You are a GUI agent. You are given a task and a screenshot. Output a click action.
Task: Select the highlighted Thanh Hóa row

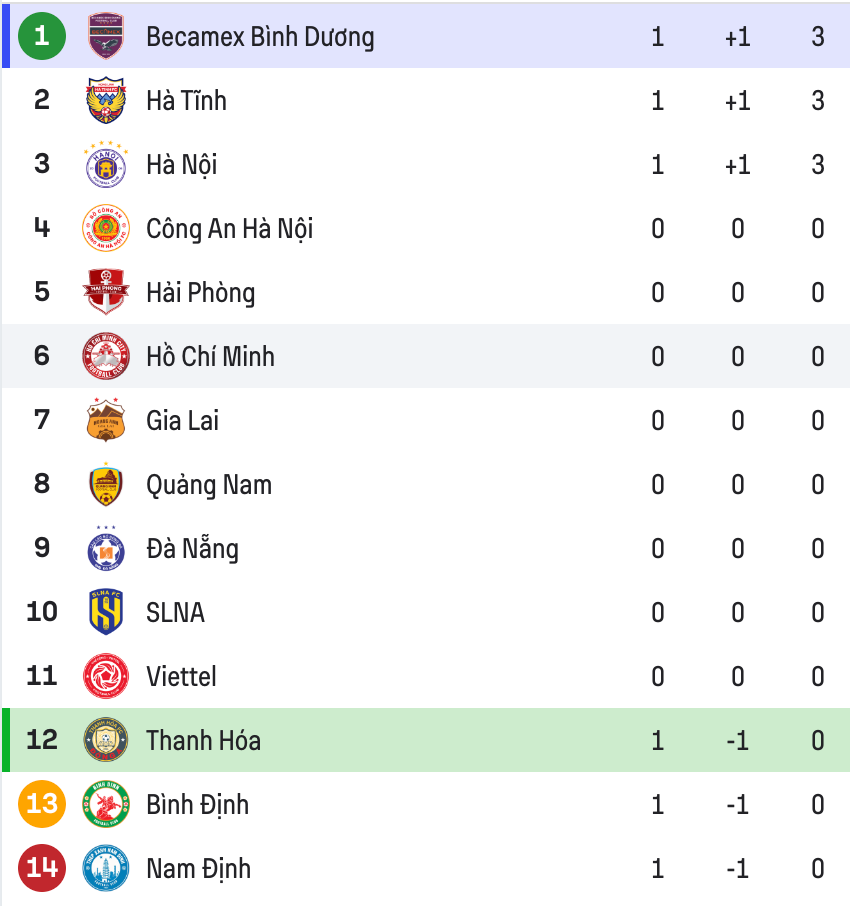(426, 740)
